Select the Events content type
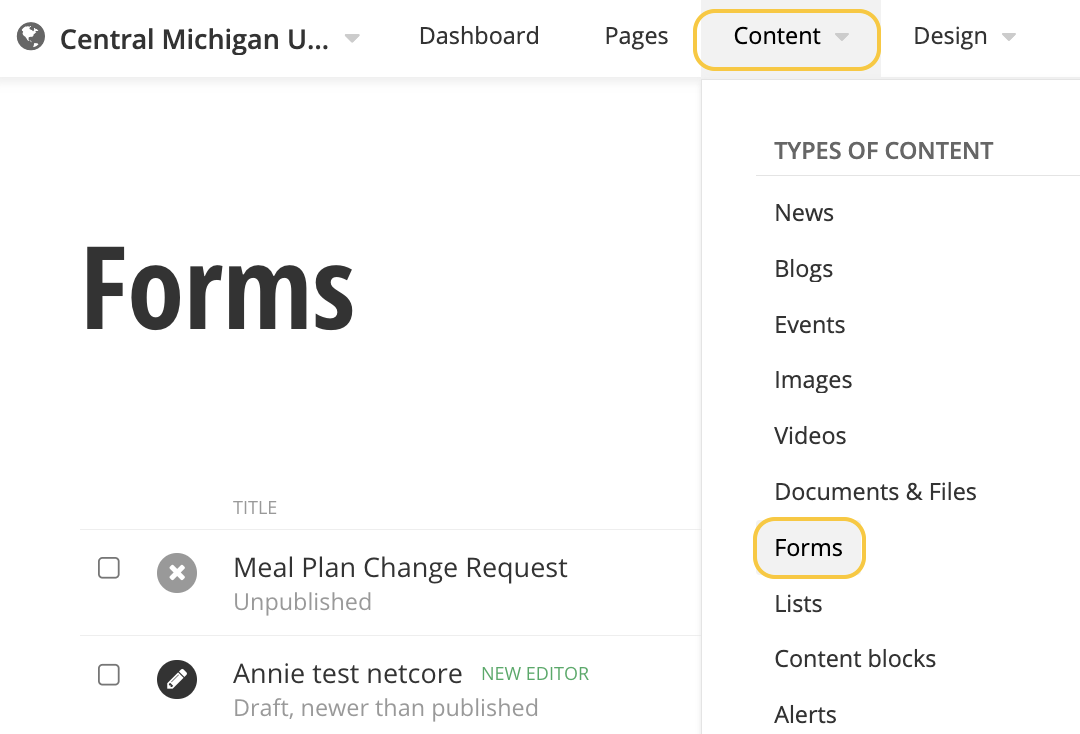The image size is (1080, 734). coord(809,324)
